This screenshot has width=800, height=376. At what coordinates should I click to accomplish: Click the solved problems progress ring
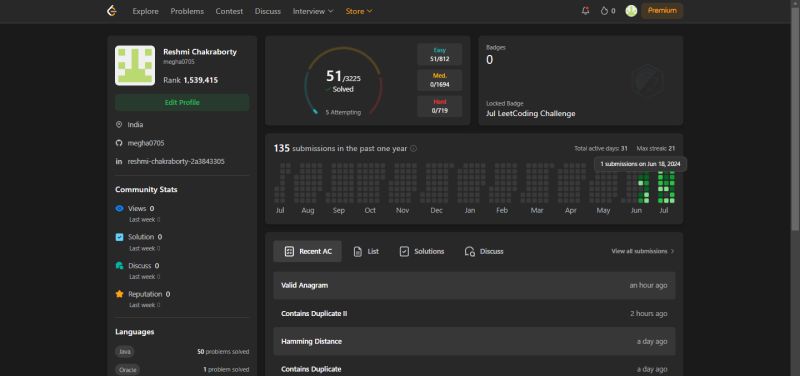[343, 81]
